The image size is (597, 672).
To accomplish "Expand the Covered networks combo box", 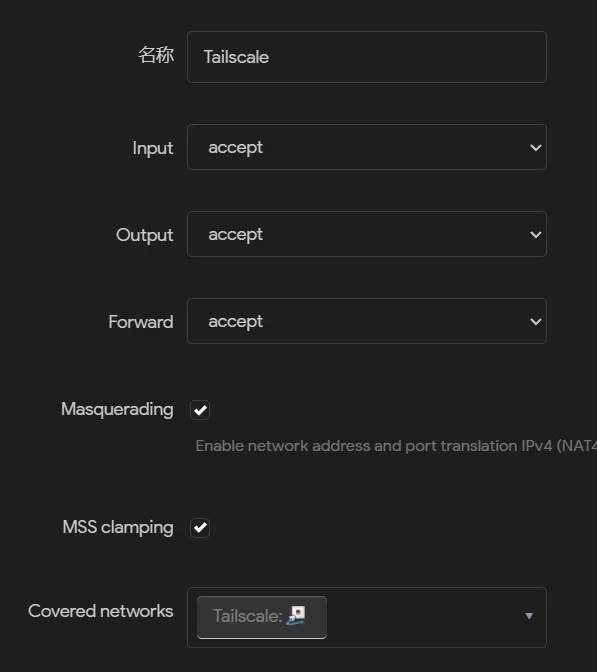I will point(367,617).
